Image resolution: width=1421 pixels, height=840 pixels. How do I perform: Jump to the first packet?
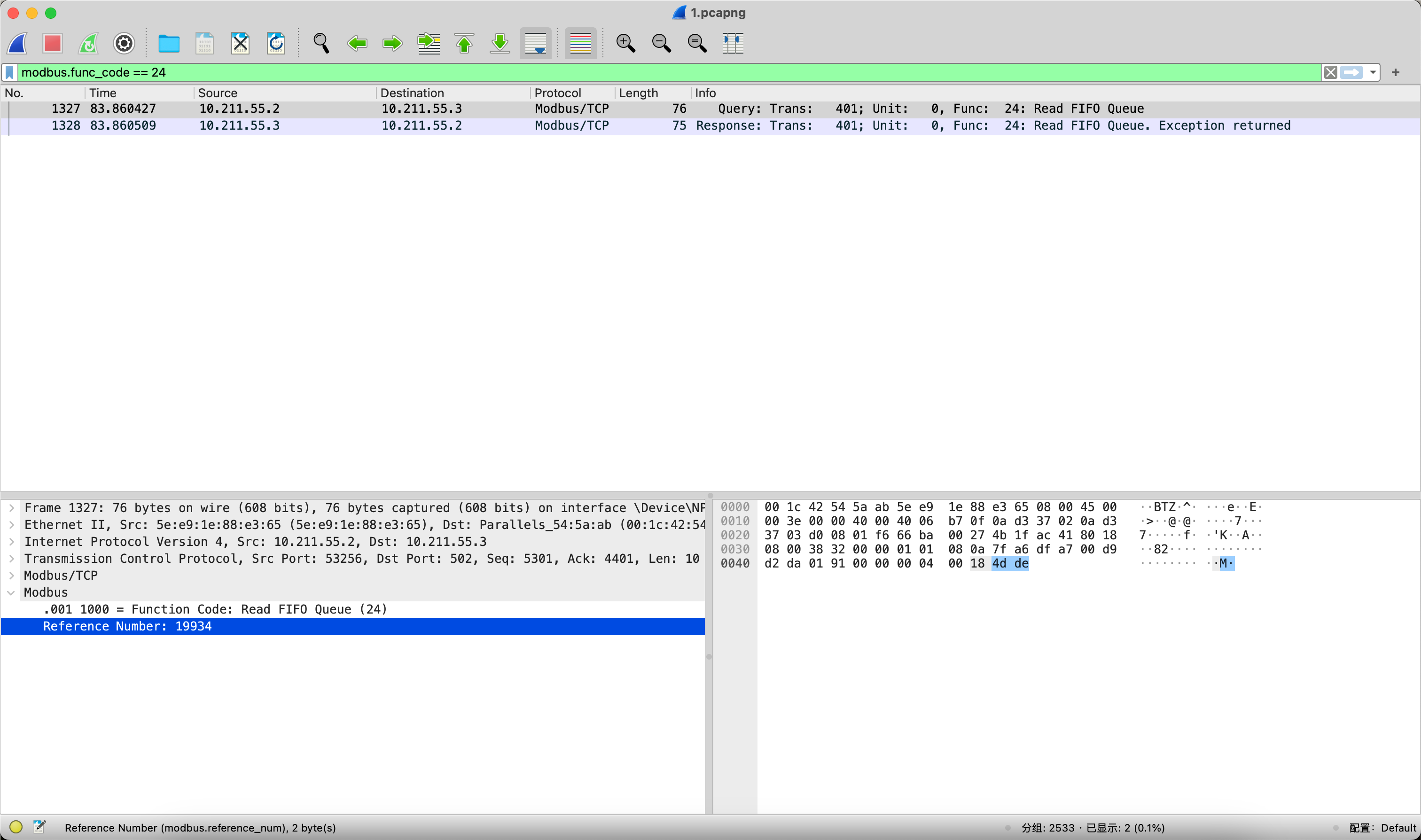point(464,43)
